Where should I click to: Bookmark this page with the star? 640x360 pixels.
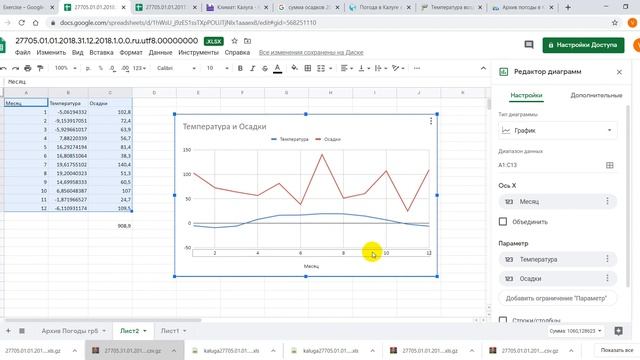tap(615, 23)
